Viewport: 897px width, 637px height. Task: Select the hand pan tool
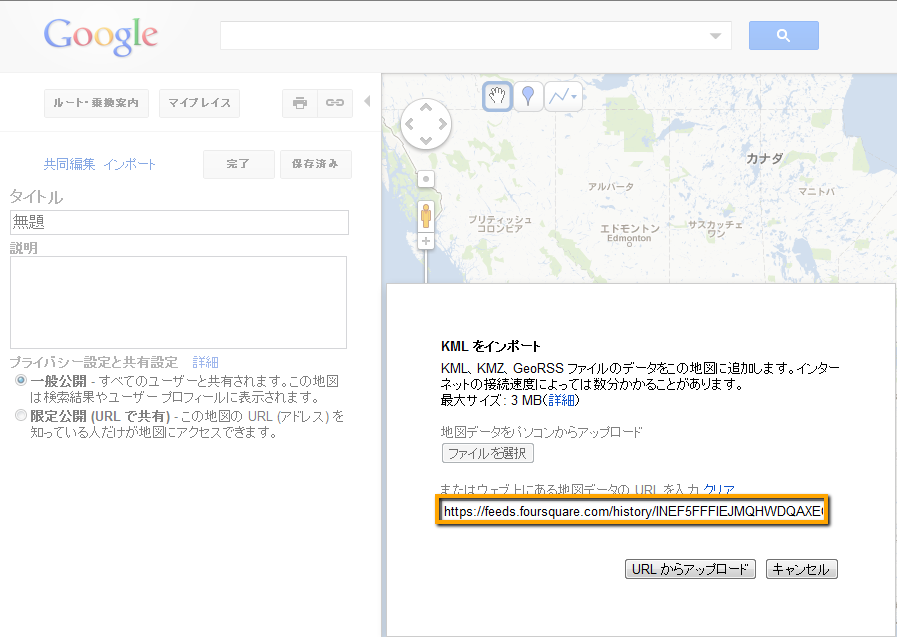point(497,96)
